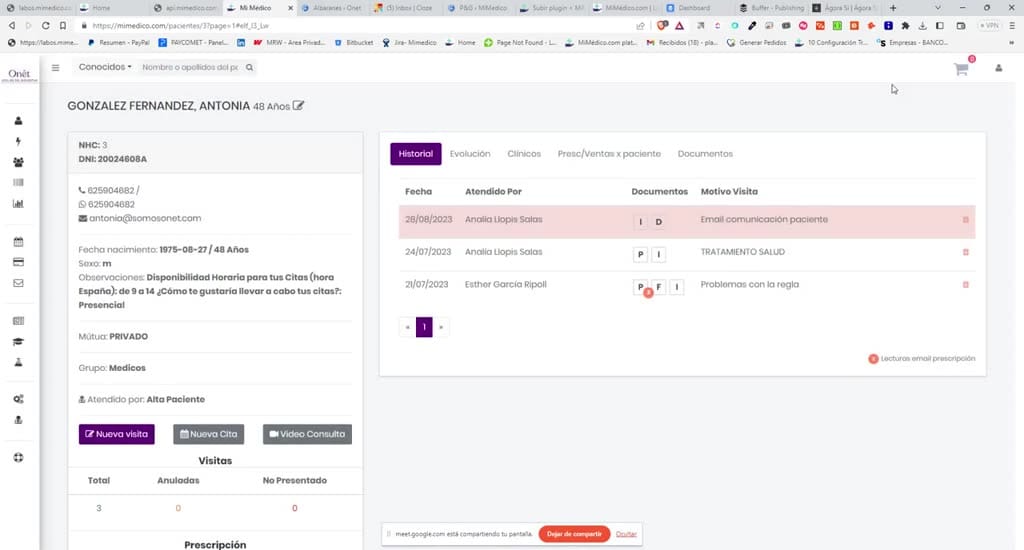Click patient email antonia@somosonet.com
1024x550 pixels.
click(x=145, y=218)
